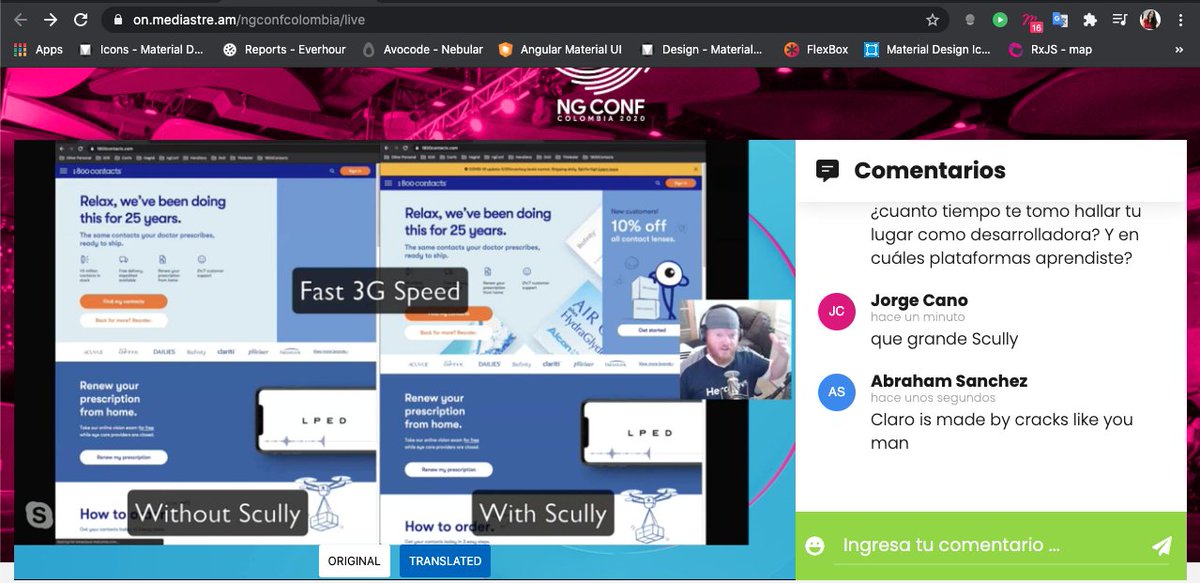Open the RxJS - map bookmark
1200x583 pixels.
pos(1050,49)
